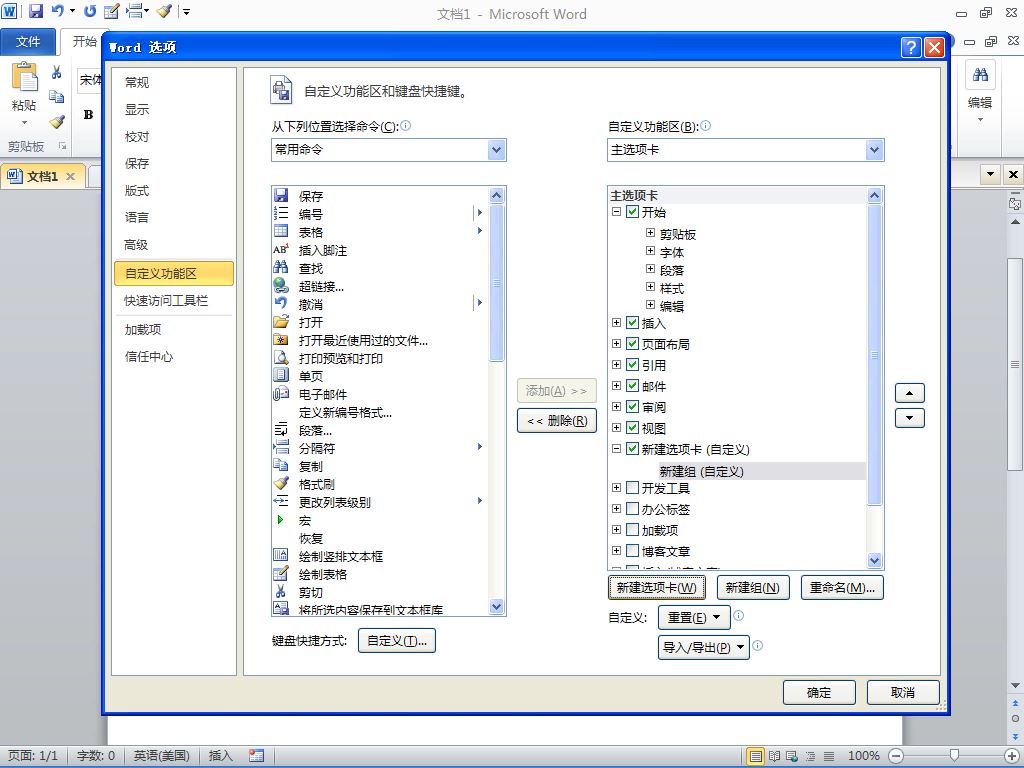Viewport: 1024px width, 768px height.
Task: Confirm with the 确定 button
Action: tap(819, 692)
